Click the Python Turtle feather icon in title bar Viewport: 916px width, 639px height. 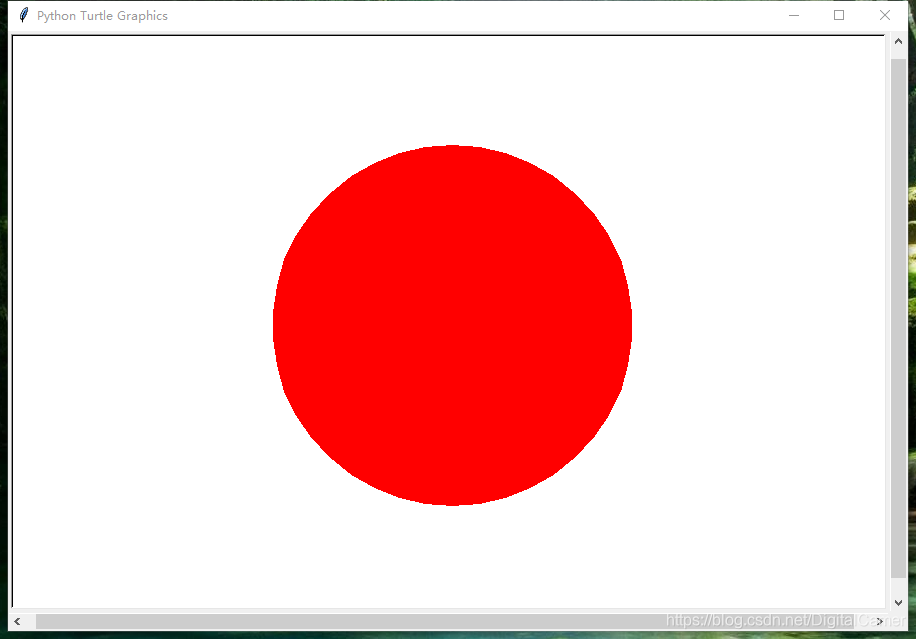coord(23,15)
